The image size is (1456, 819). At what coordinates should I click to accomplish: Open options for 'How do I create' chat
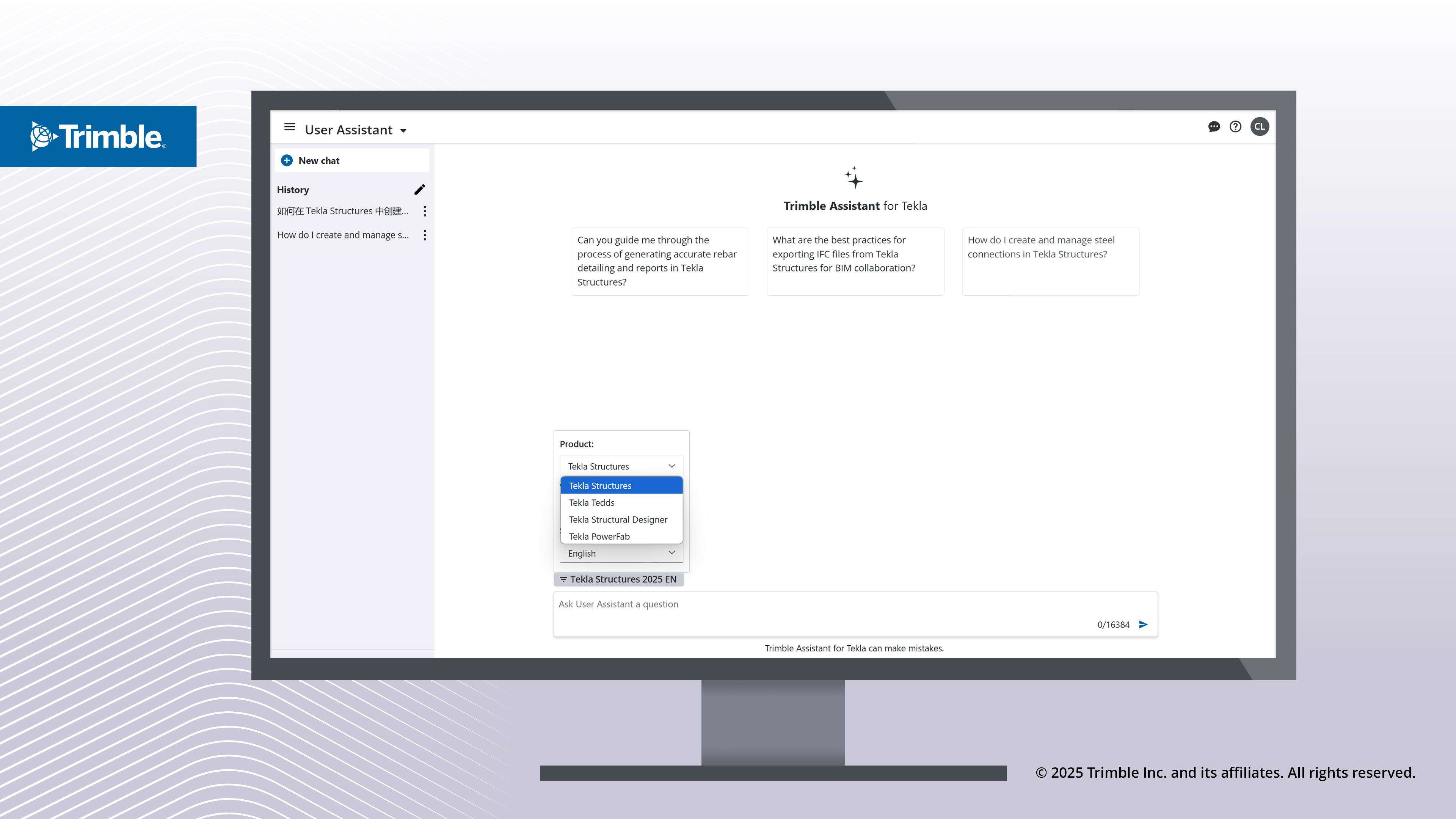pos(425,235)
